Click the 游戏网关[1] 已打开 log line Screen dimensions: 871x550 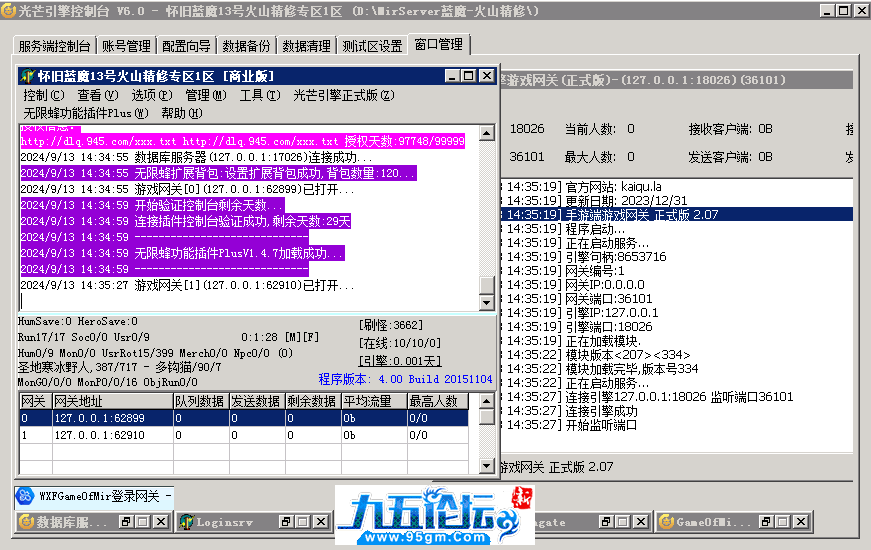187,286
